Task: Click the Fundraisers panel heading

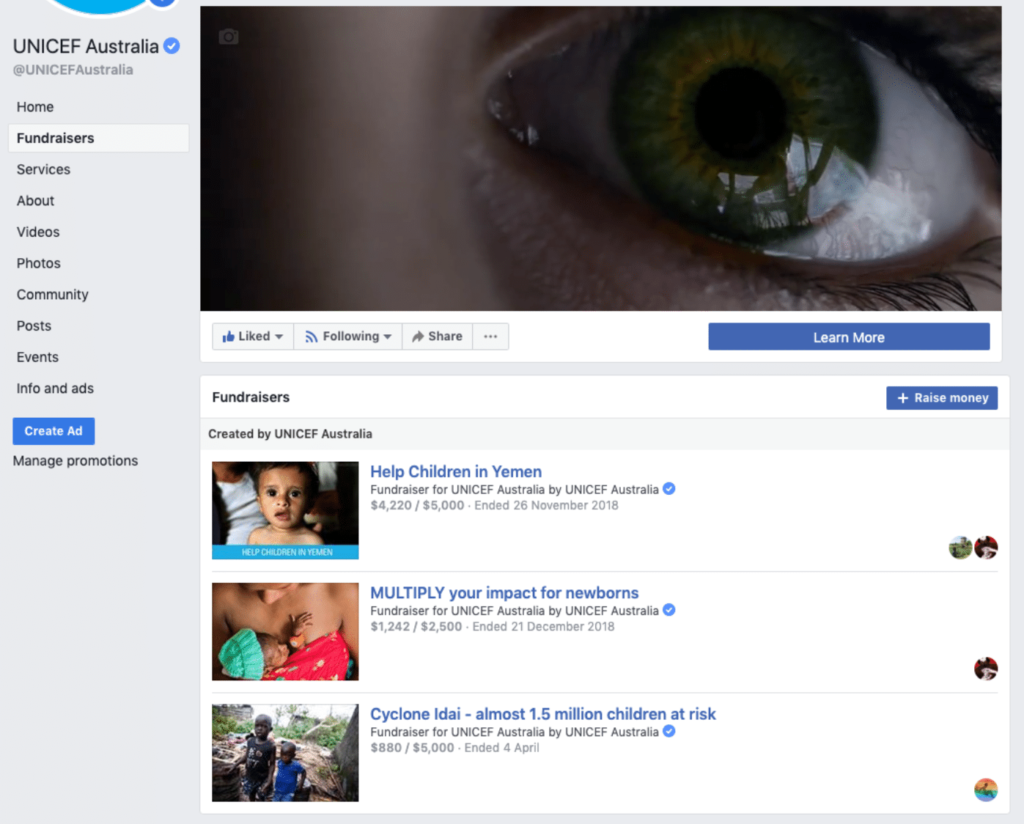Action: 251,398
